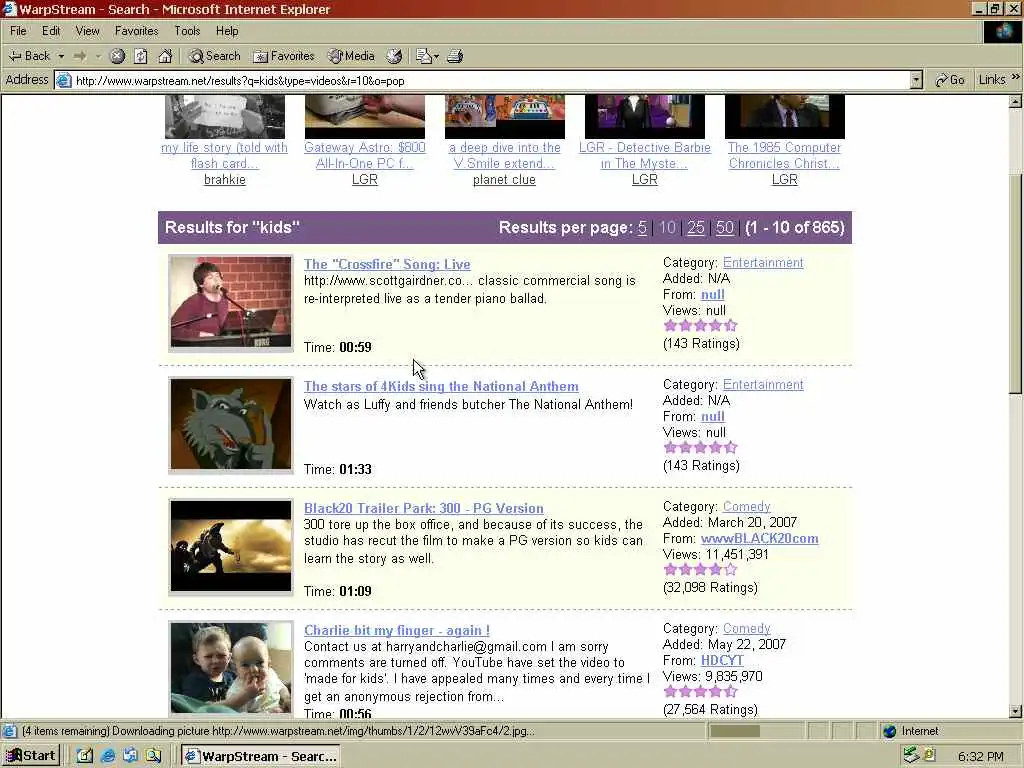
Task: Click Entertainment category of Crossfire Song result
Action: [763, 263]
